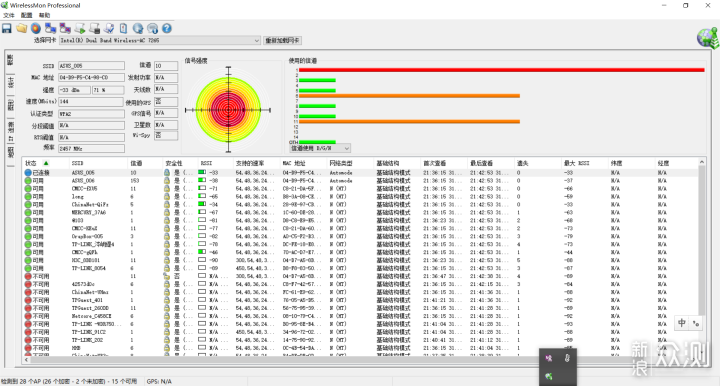Click the two-computers connect toolbar icon

[x=51, y=28]
